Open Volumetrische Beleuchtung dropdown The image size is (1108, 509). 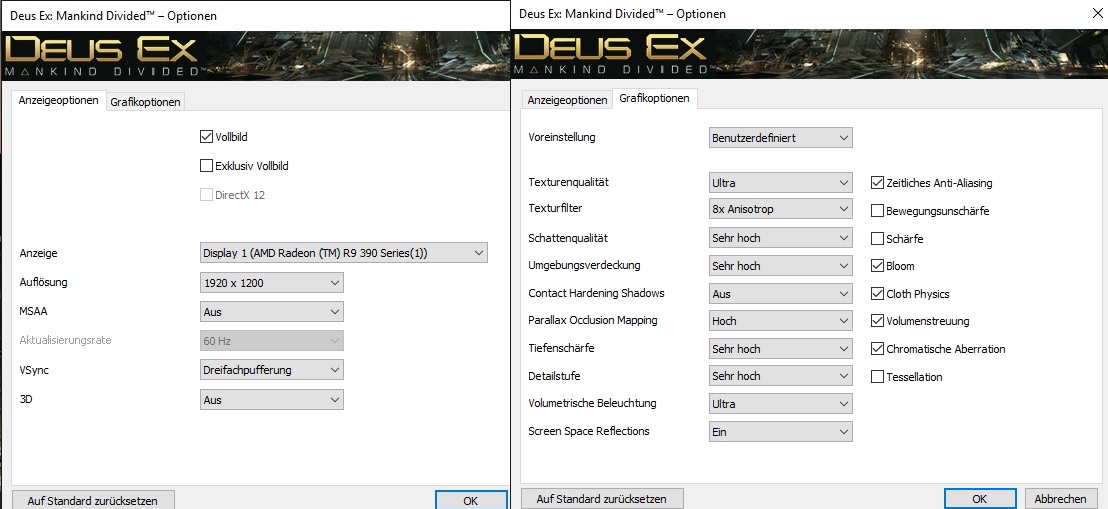click(x=781, y=404)
